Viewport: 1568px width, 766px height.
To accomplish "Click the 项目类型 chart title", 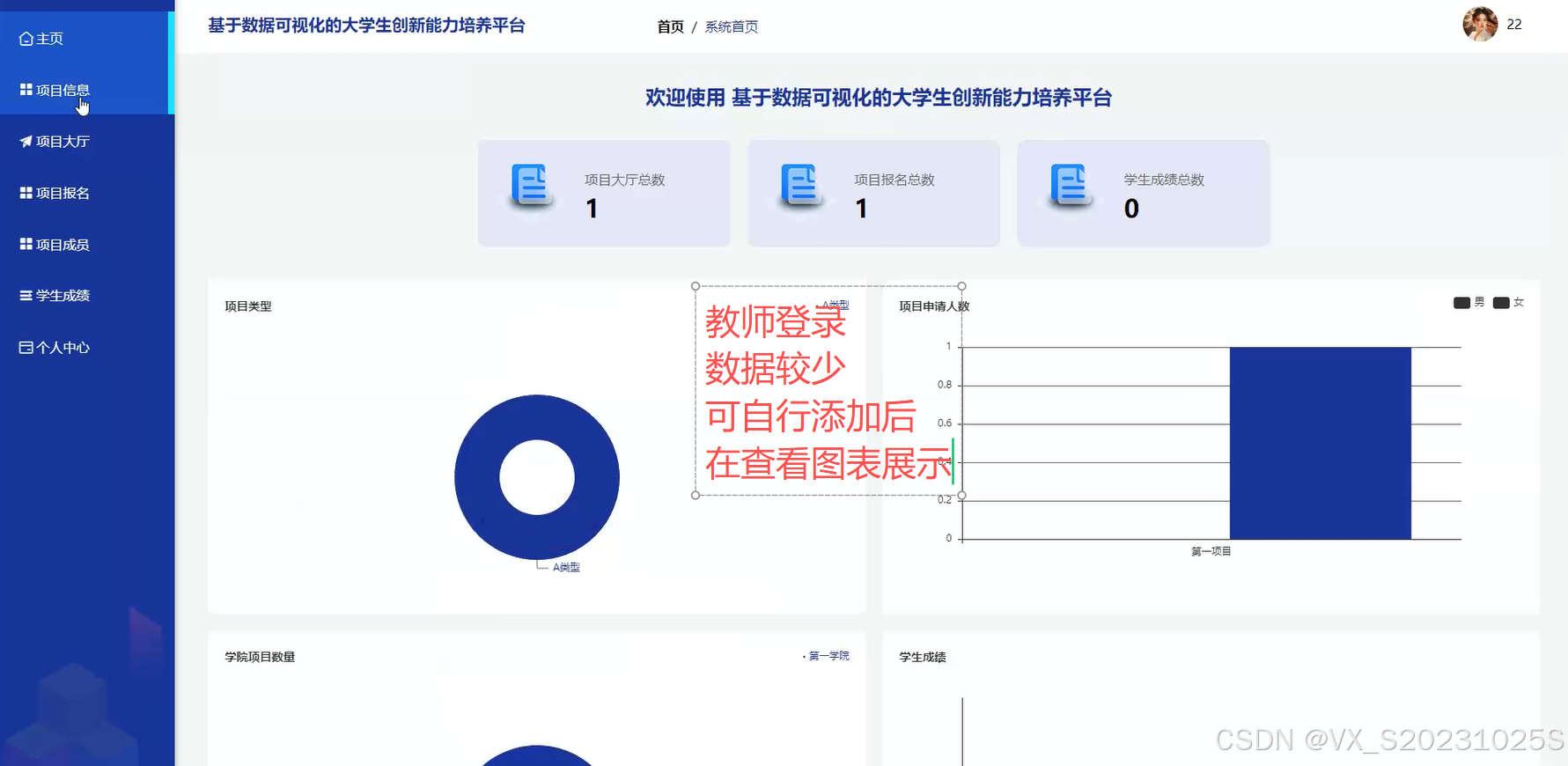I will coord(248,306).
